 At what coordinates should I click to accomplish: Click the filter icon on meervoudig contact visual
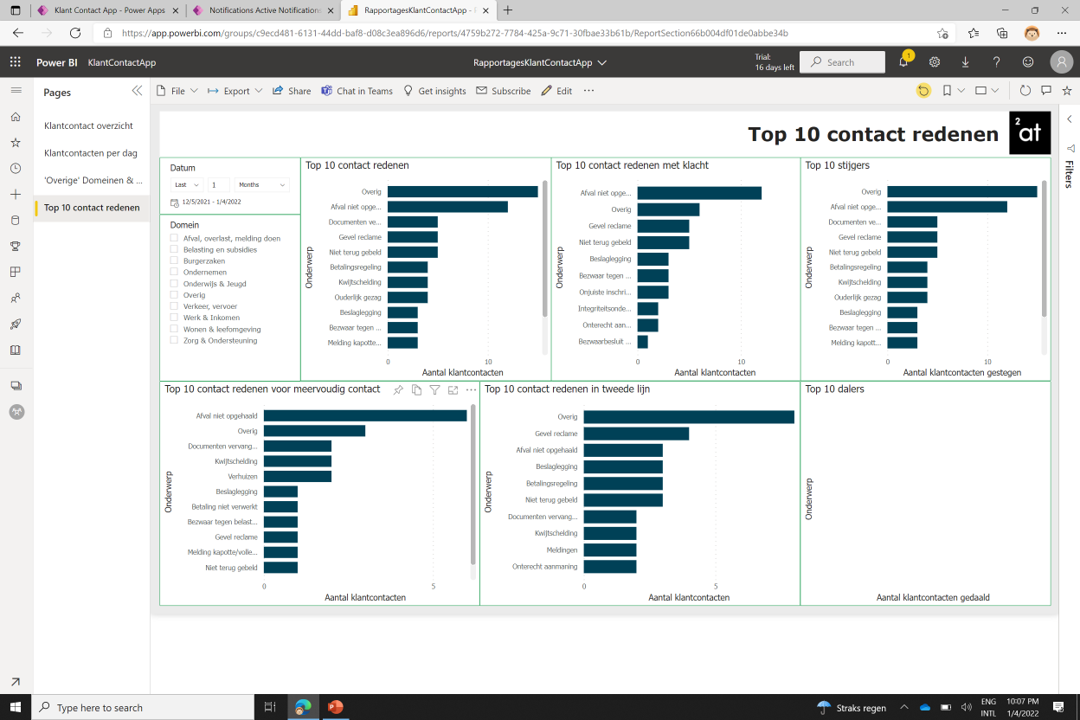(435, 390)
